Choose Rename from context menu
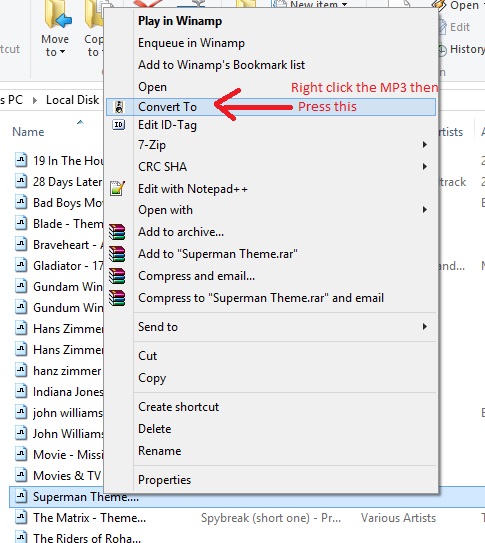The width and height of the screenshot is (485, 543). coord(159,451)
